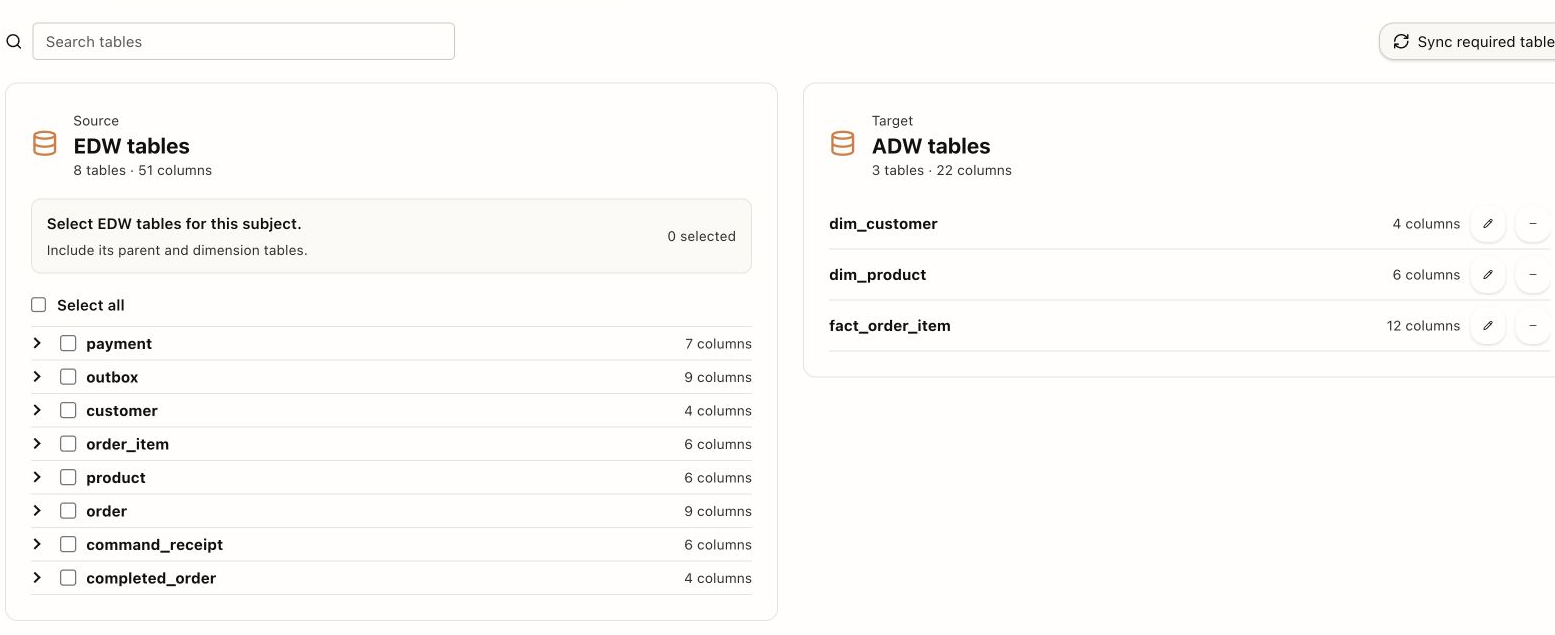
Task: Click the '8 tables · 51 columns' summary
Action: tap(142, 171)
